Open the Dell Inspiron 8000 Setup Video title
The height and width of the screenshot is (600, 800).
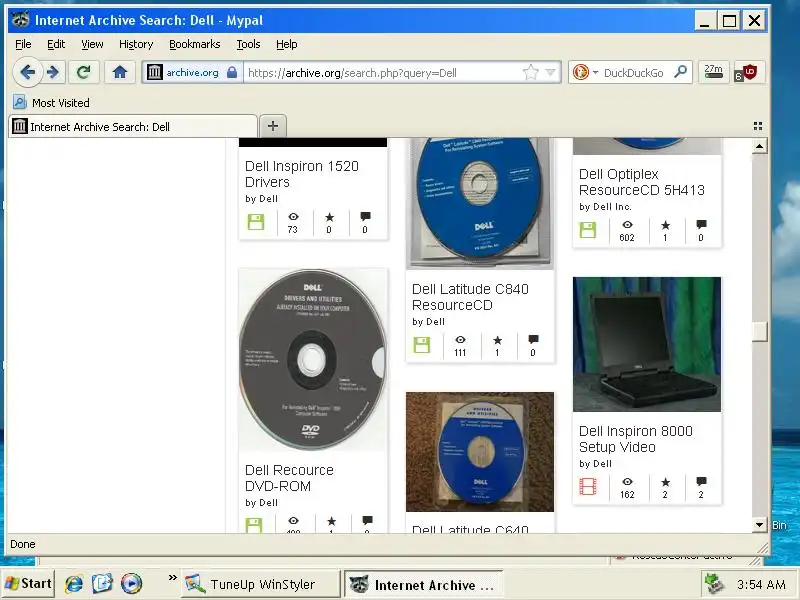click(636, 439)
